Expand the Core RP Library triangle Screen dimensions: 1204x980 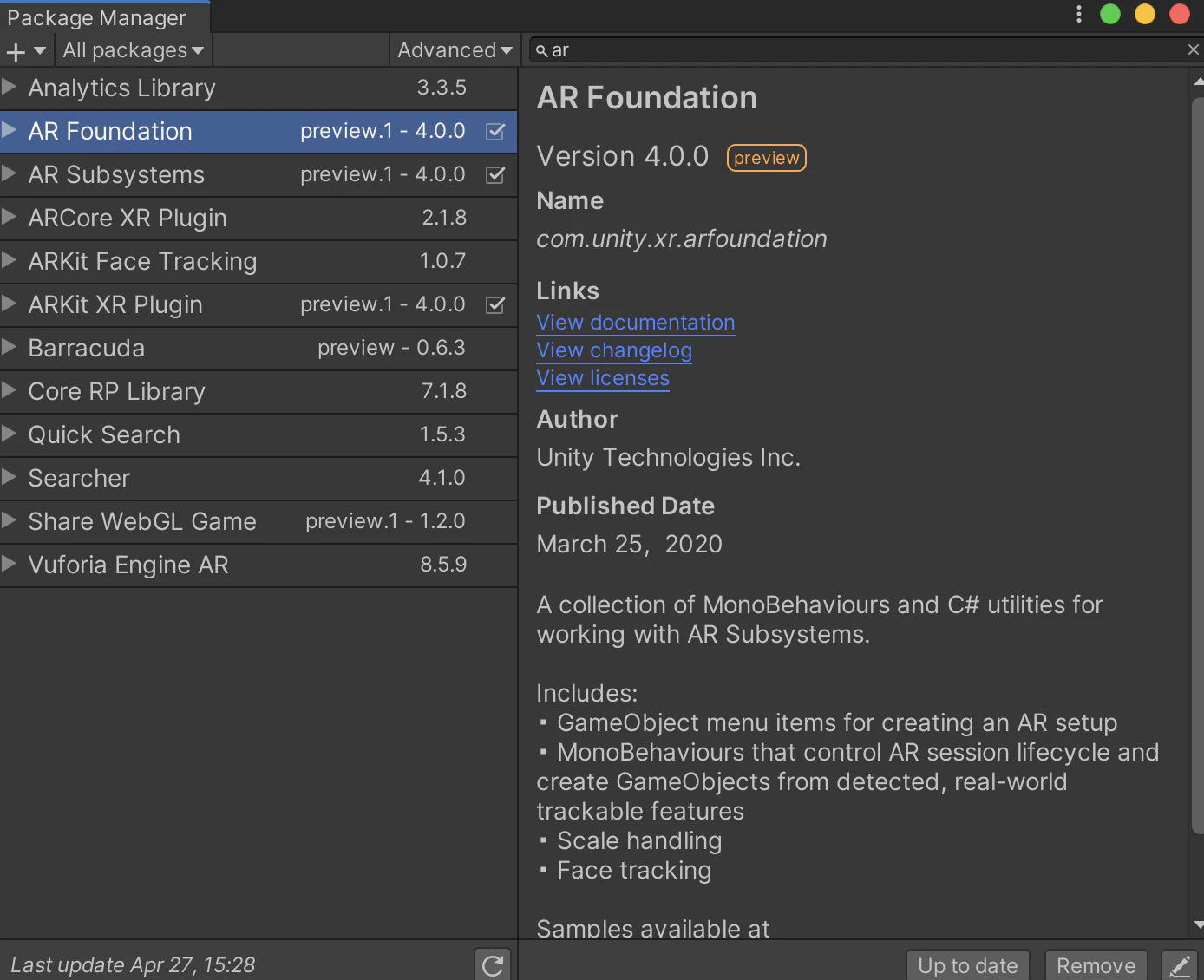coord(10,389)
